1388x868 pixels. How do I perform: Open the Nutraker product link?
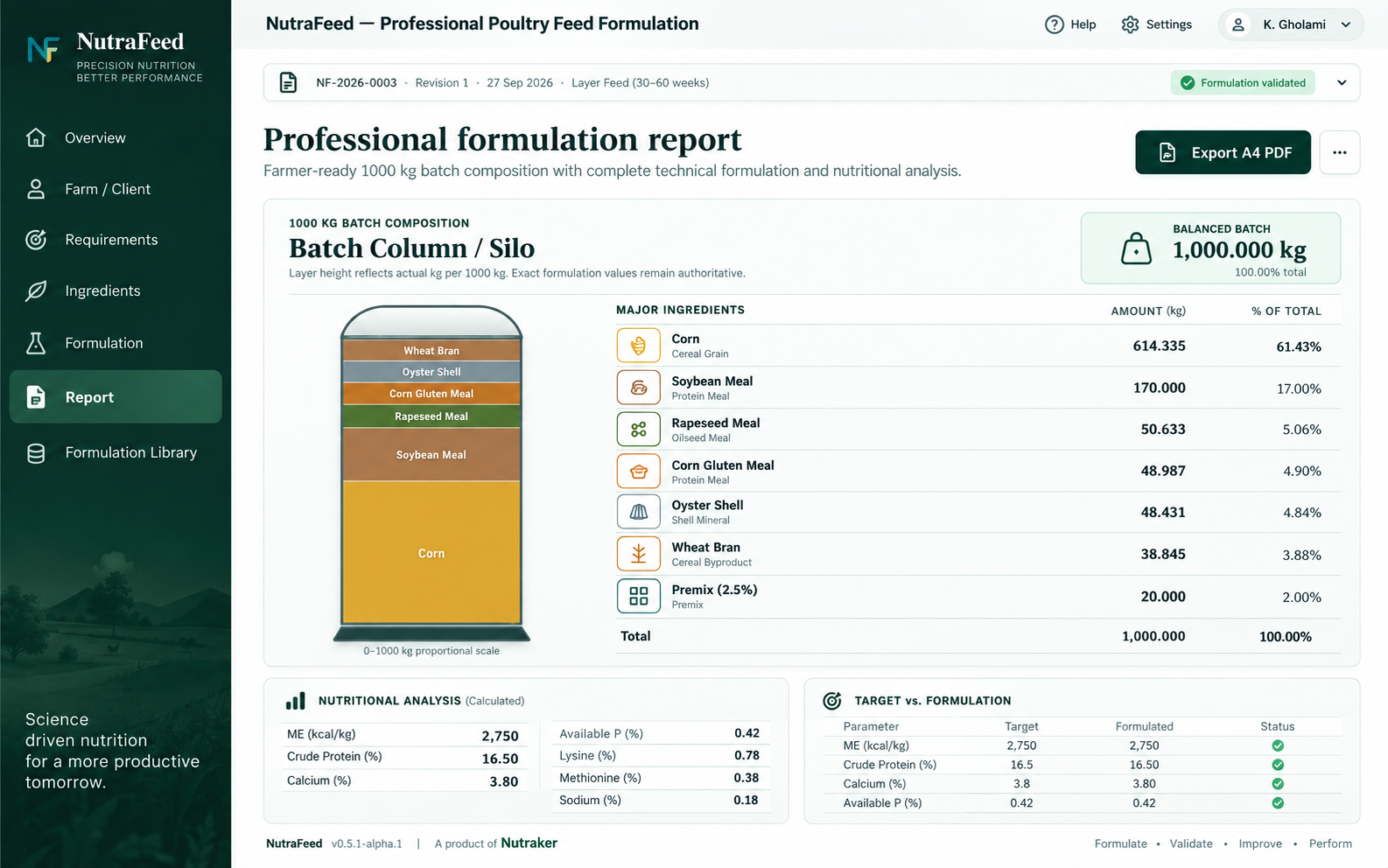[529, 843]
